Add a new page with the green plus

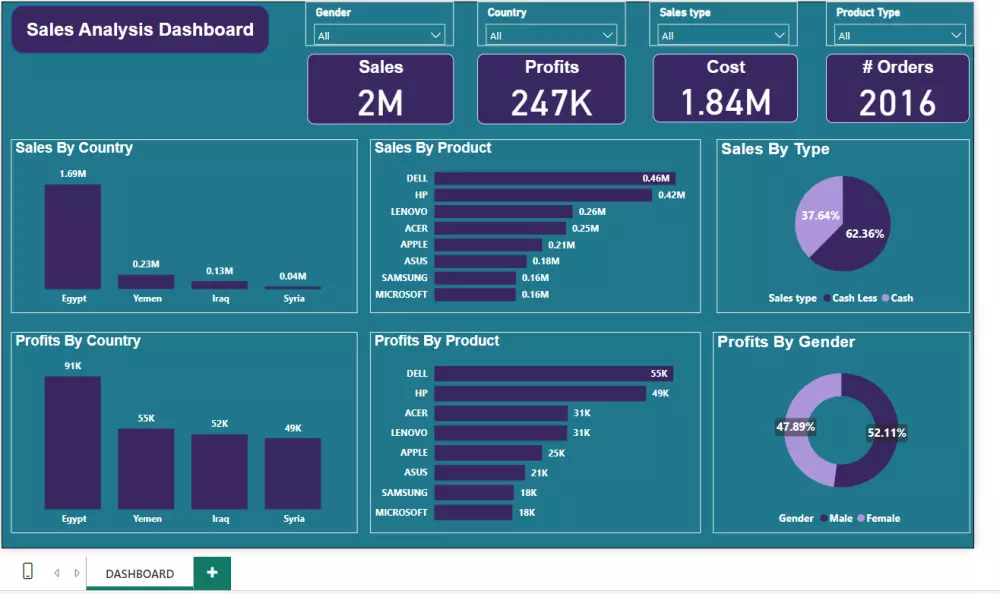pyautogui.click(x=211, y=572)
